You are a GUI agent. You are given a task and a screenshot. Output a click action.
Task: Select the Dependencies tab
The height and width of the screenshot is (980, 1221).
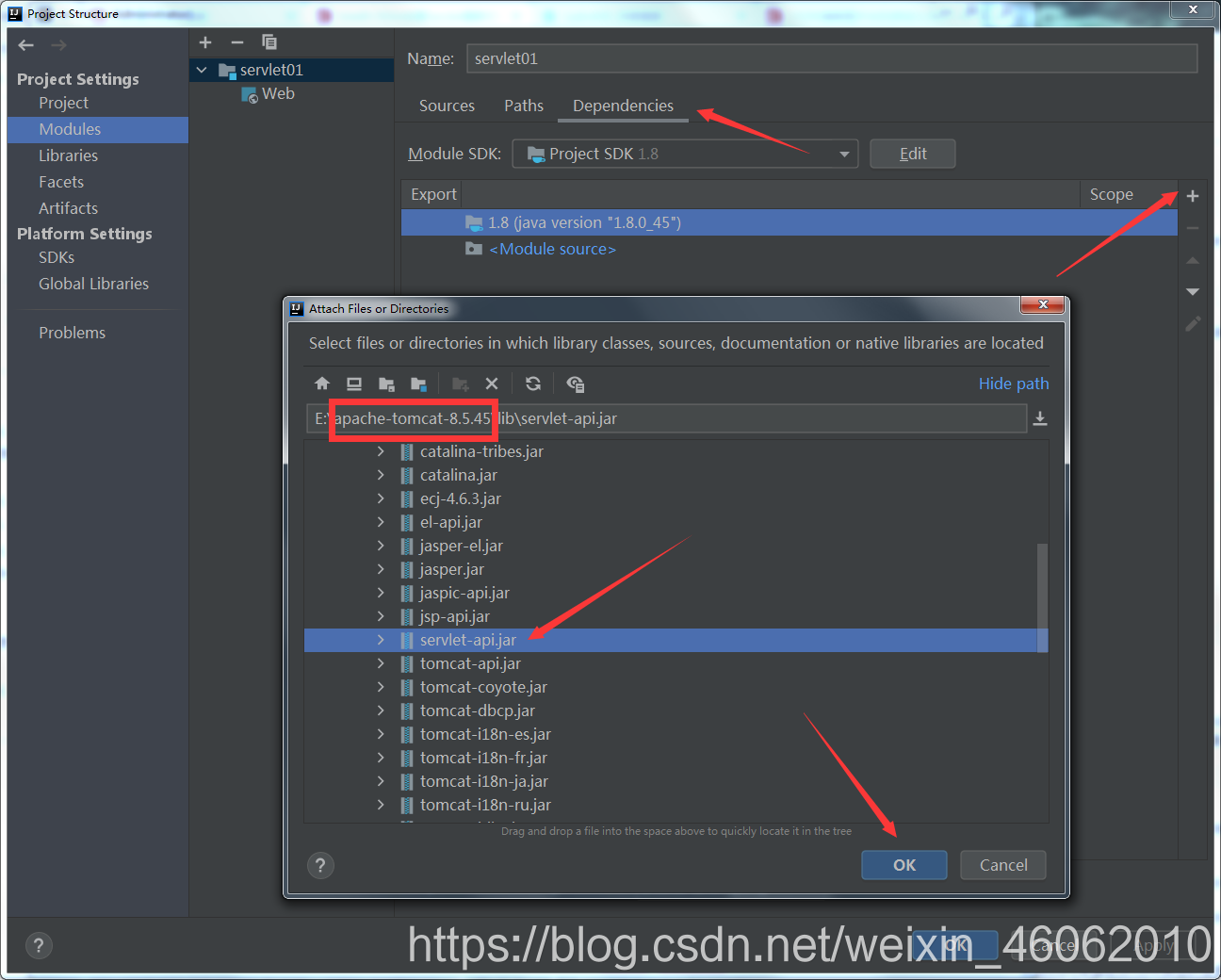coord(623,106)
